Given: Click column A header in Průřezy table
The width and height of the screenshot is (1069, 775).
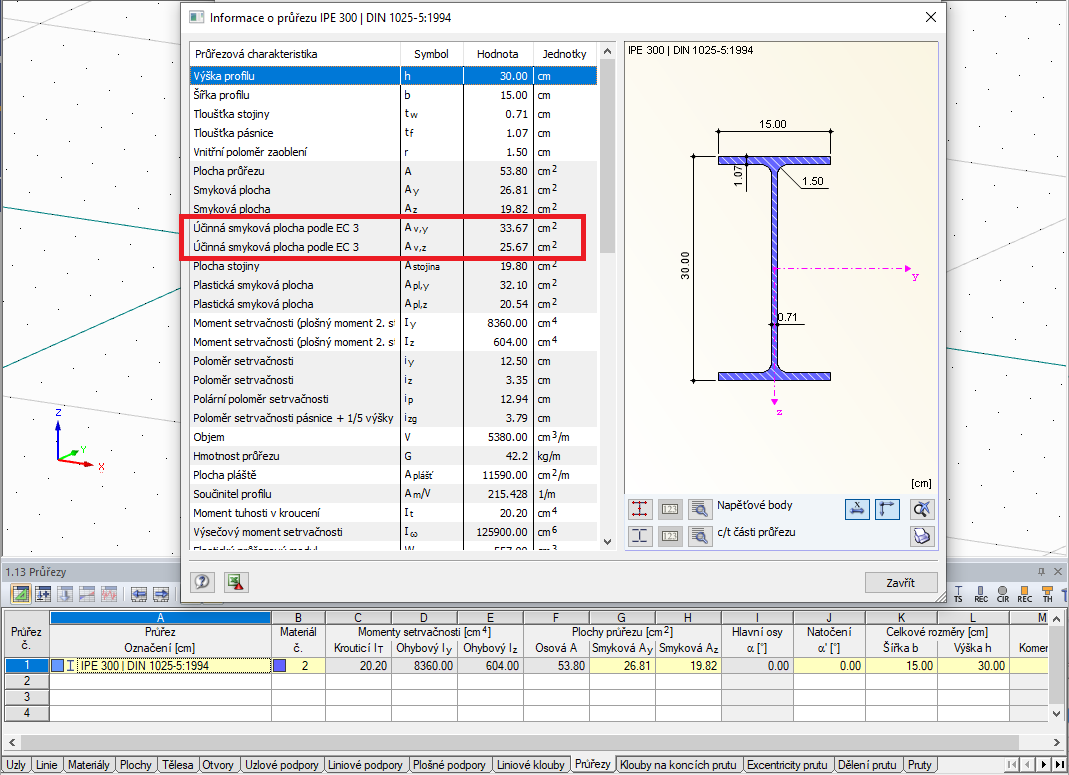Looking at the screenshot, I should coord(160,618).
